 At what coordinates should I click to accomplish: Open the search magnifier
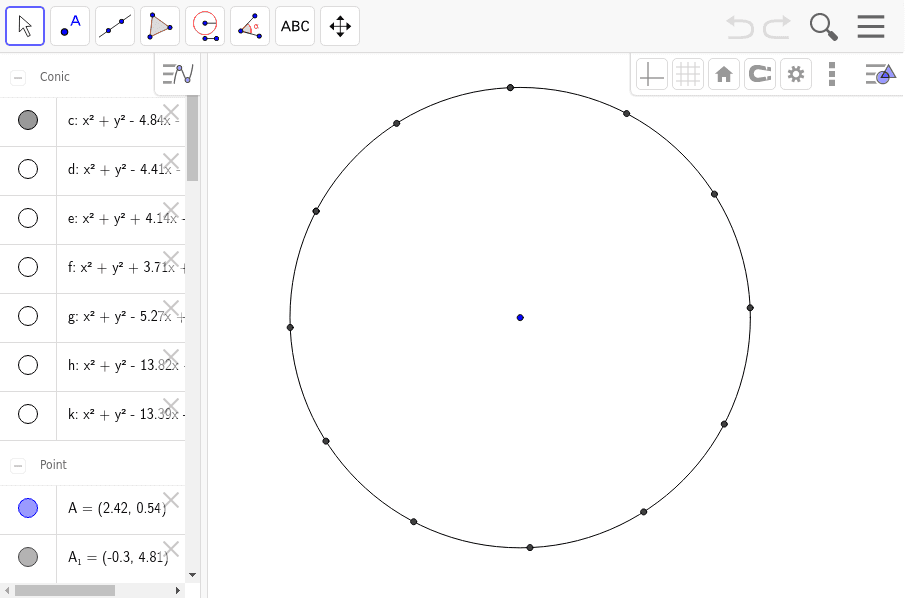pyautogui.click(x=823, y=26)
